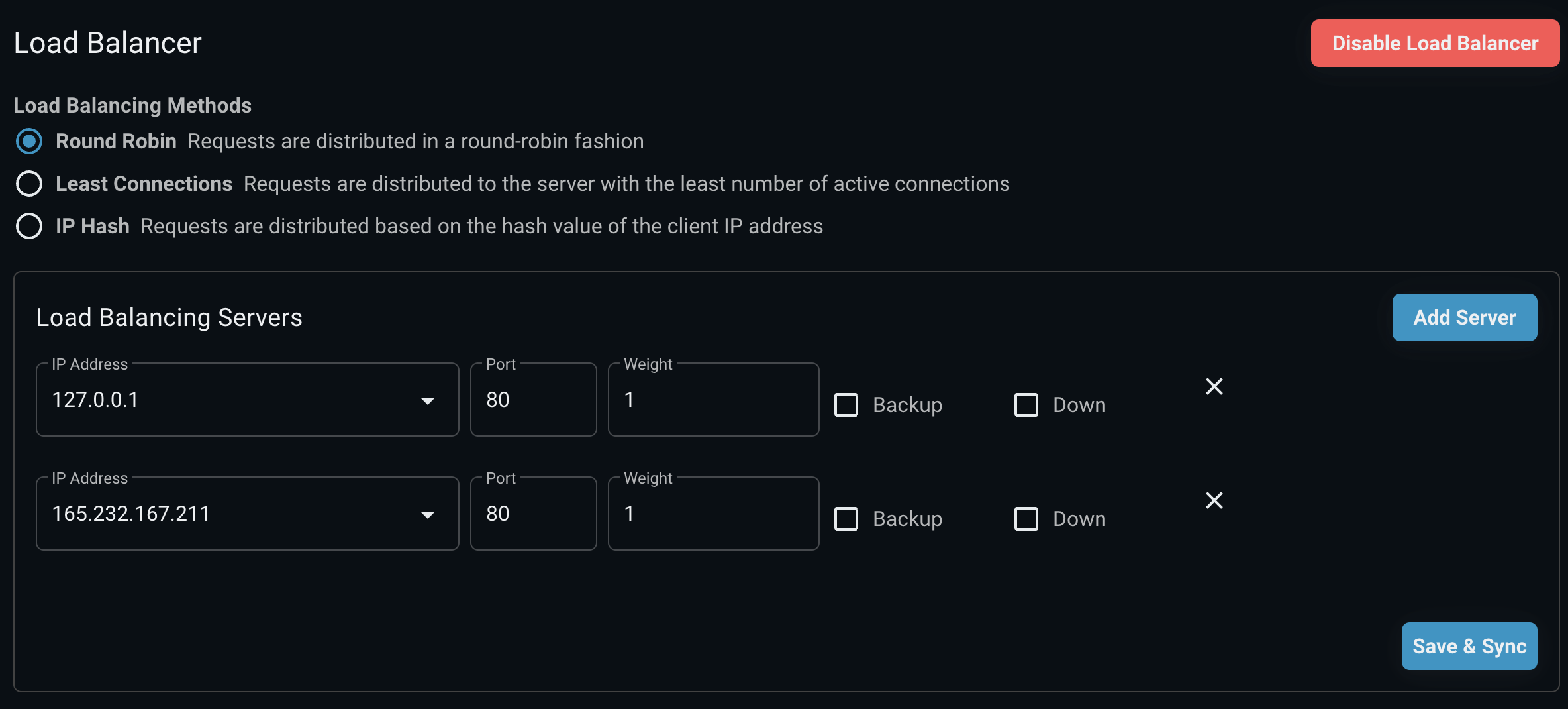The image size is (1568, 709).
Task: Open the 127.0.0.1 IP Address dropdown
Action: [428, 401]
